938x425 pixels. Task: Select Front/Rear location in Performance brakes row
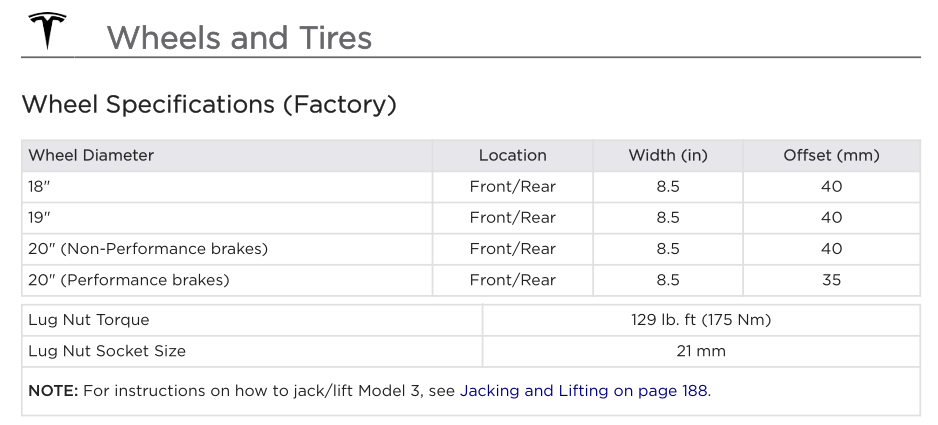[513, 280]
